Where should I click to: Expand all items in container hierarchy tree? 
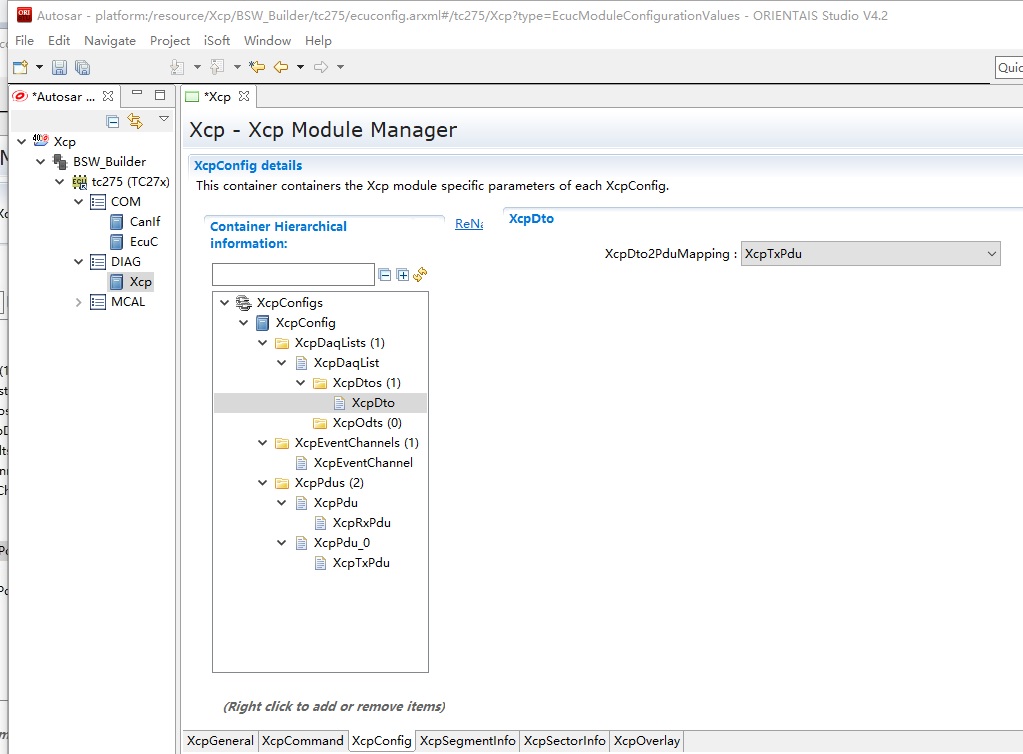pos(403,274)
